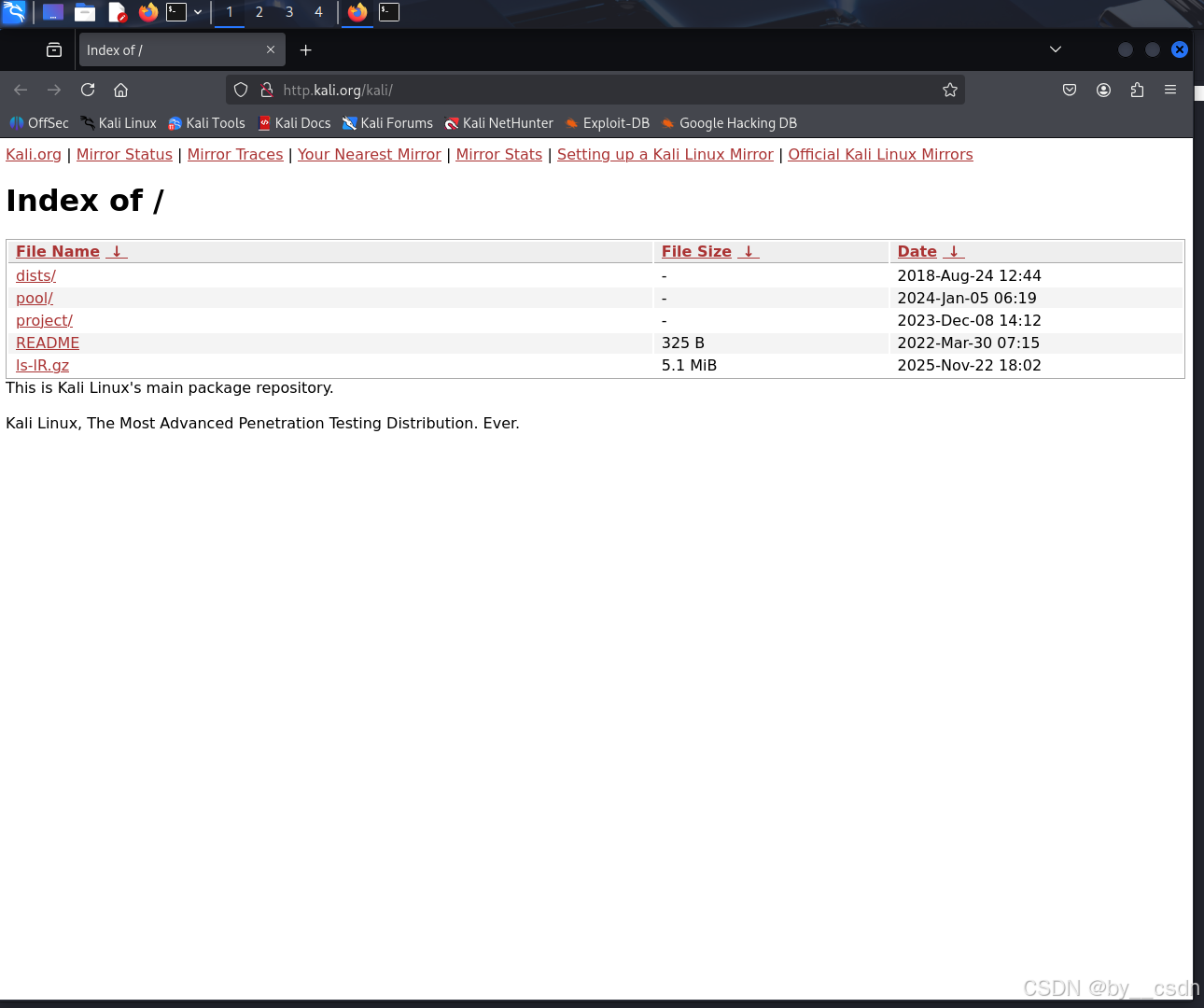Switch to workspace 1
The height and width of the screenshot is (1008, 1204).
point(230,12)
